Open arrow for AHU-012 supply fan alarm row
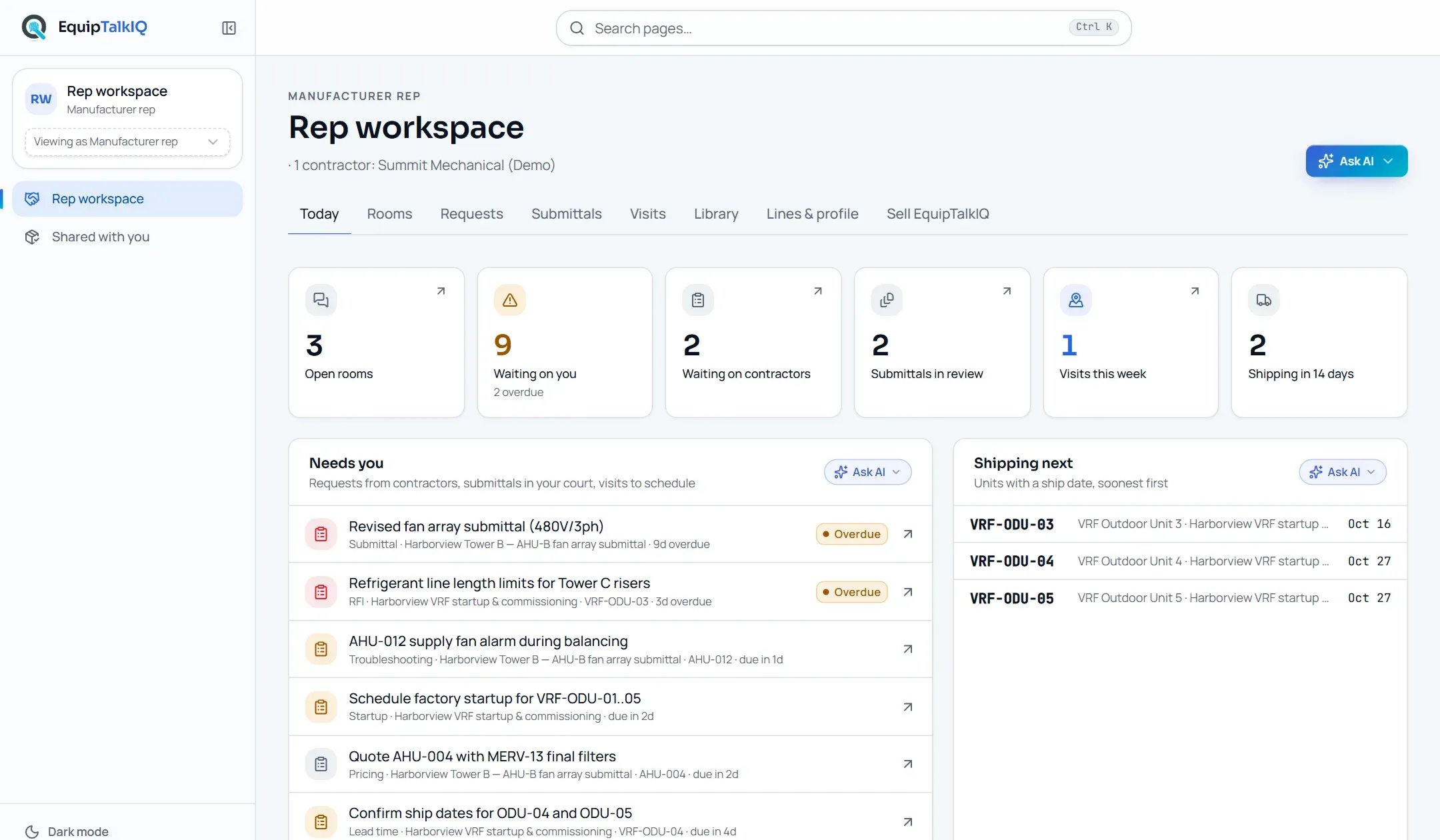 (907, 649)
